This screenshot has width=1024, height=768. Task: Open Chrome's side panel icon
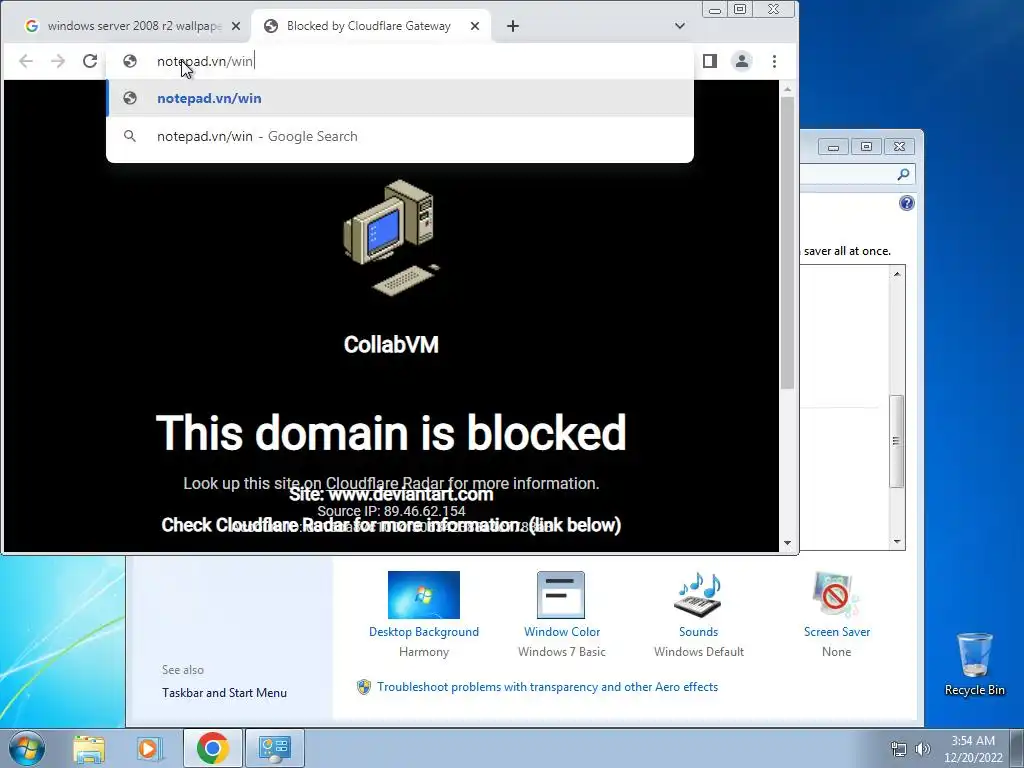coord(710,61)
